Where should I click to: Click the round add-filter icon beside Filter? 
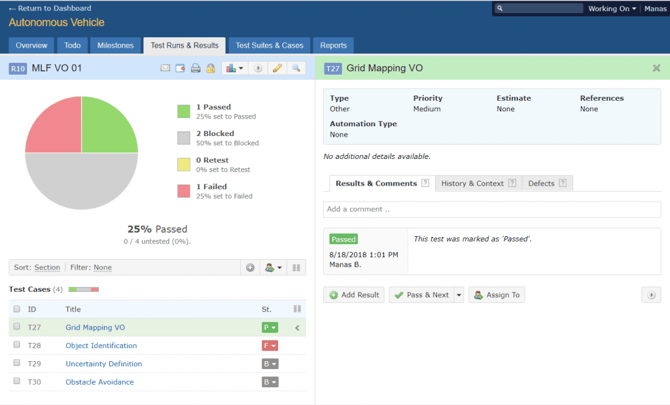[x=250, y=268]
